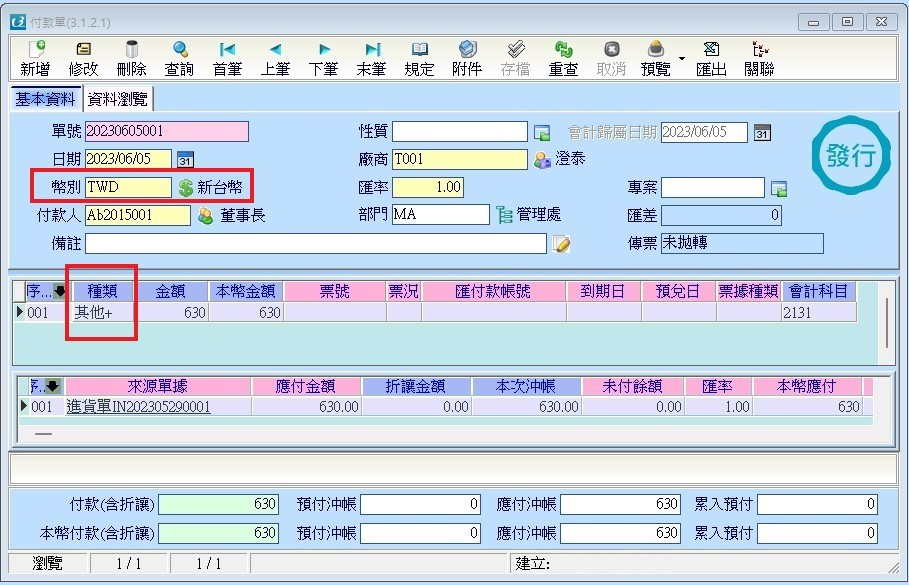909x585 pixels.
Task: Click the 種類 column header
Action: tap(102, 291)
